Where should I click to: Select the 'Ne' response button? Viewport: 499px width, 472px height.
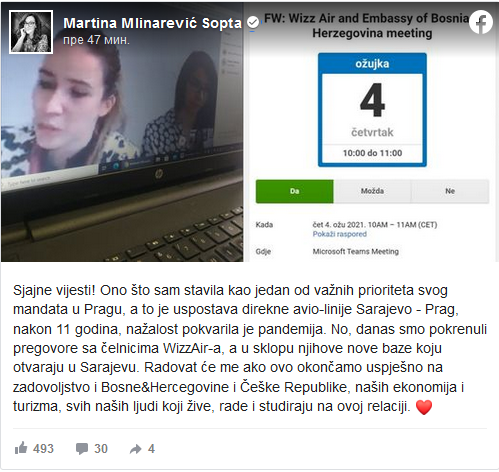[450, 191]
